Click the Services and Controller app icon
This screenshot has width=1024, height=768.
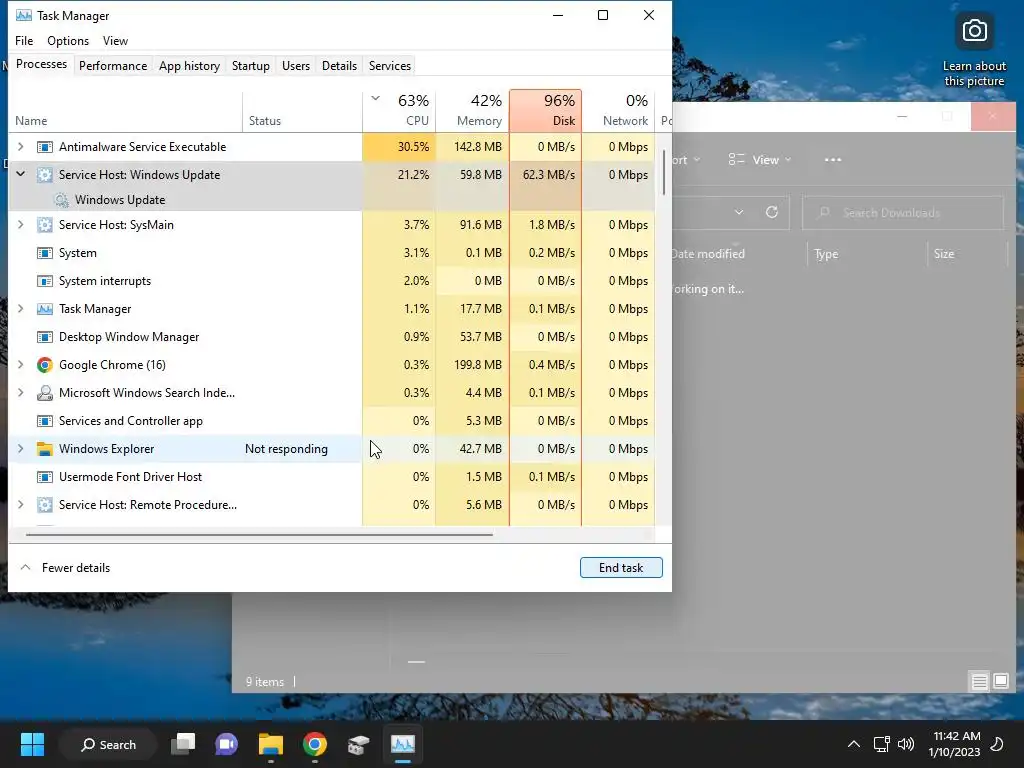click(44, 421)
